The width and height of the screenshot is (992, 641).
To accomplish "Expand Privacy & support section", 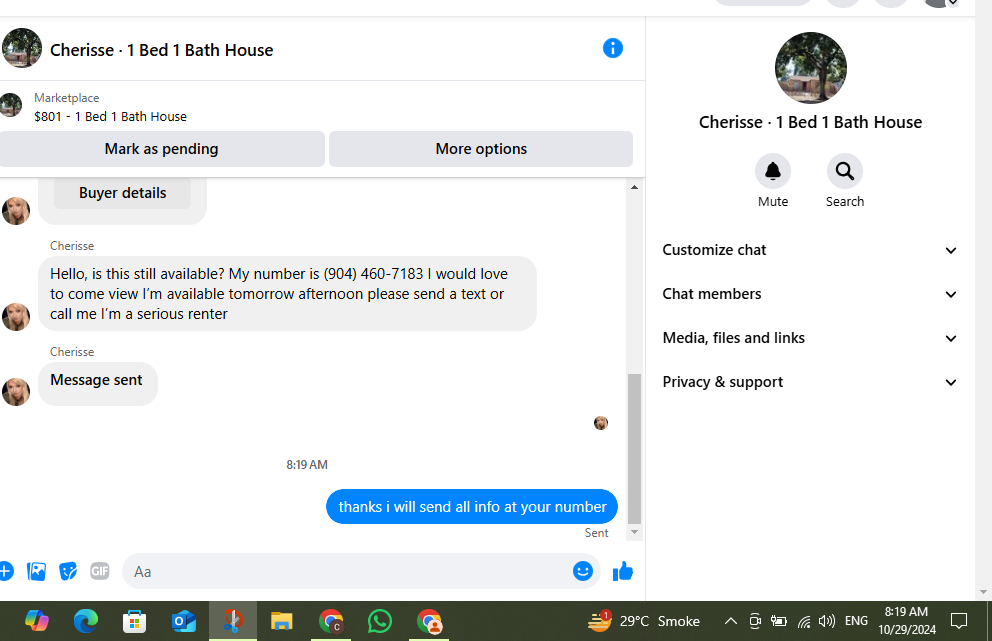I will coord(809,382).
